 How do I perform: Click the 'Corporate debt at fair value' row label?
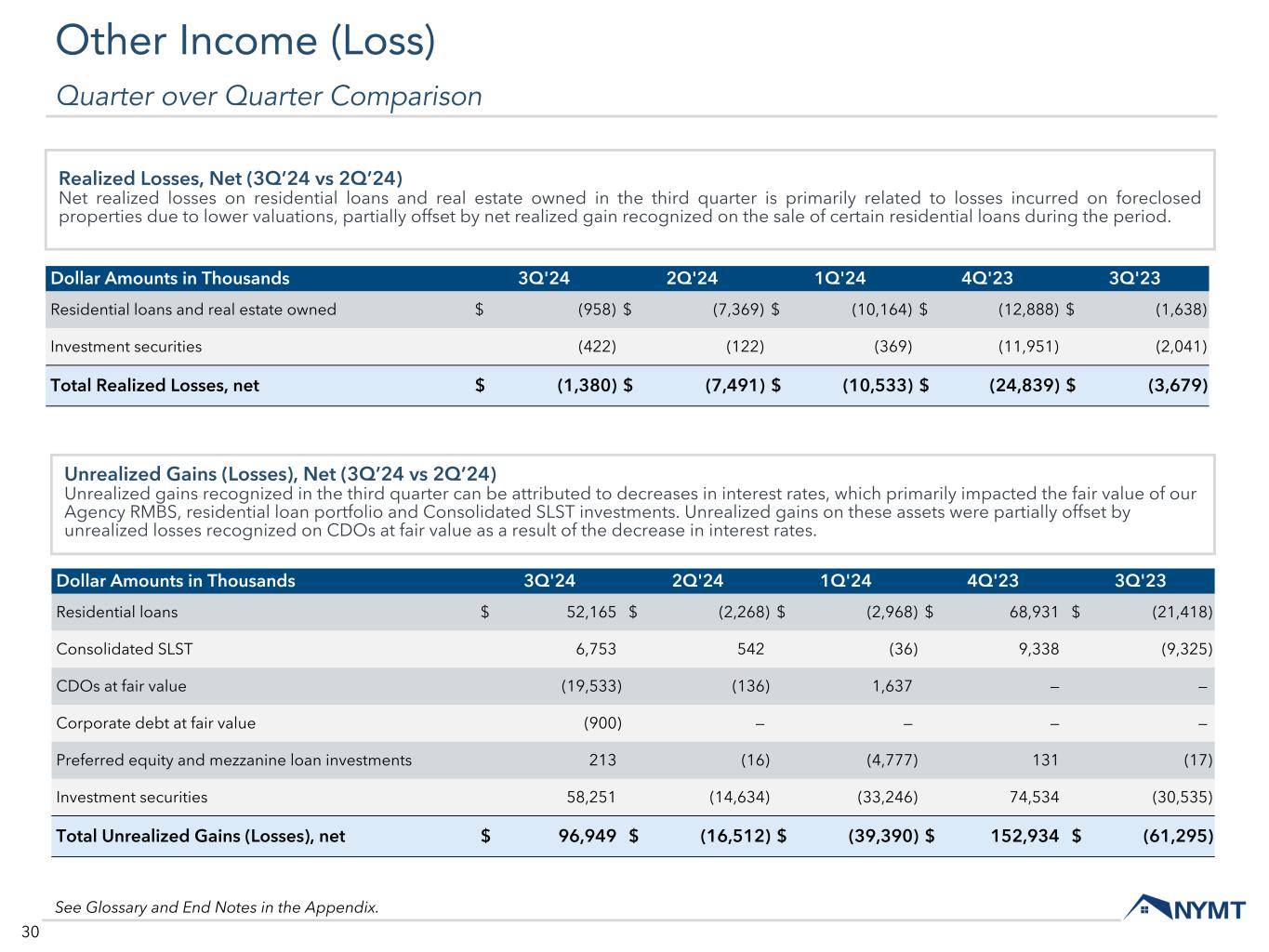[x=155, y=723]
